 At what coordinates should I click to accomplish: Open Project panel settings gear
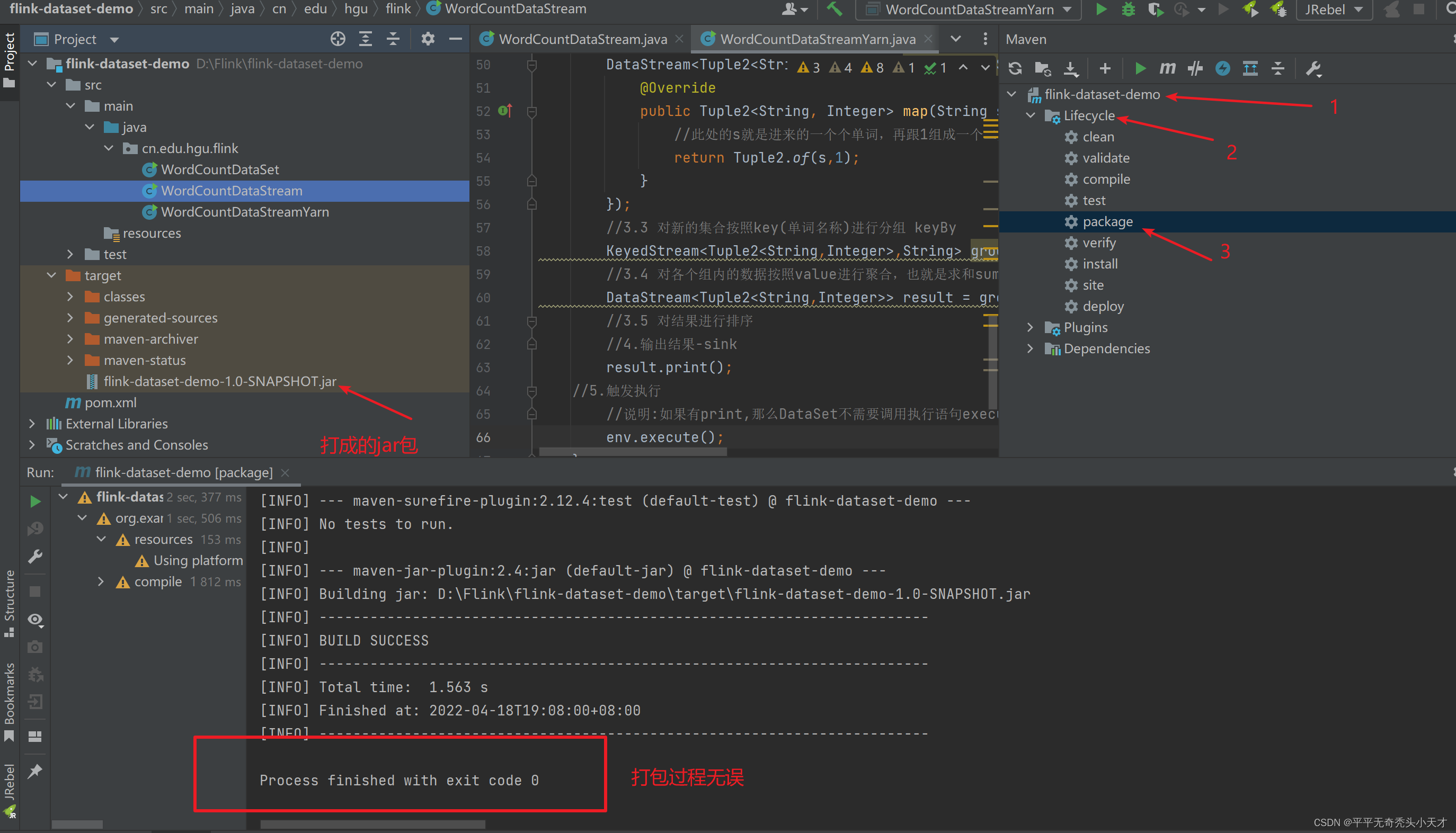coord(428,39)
